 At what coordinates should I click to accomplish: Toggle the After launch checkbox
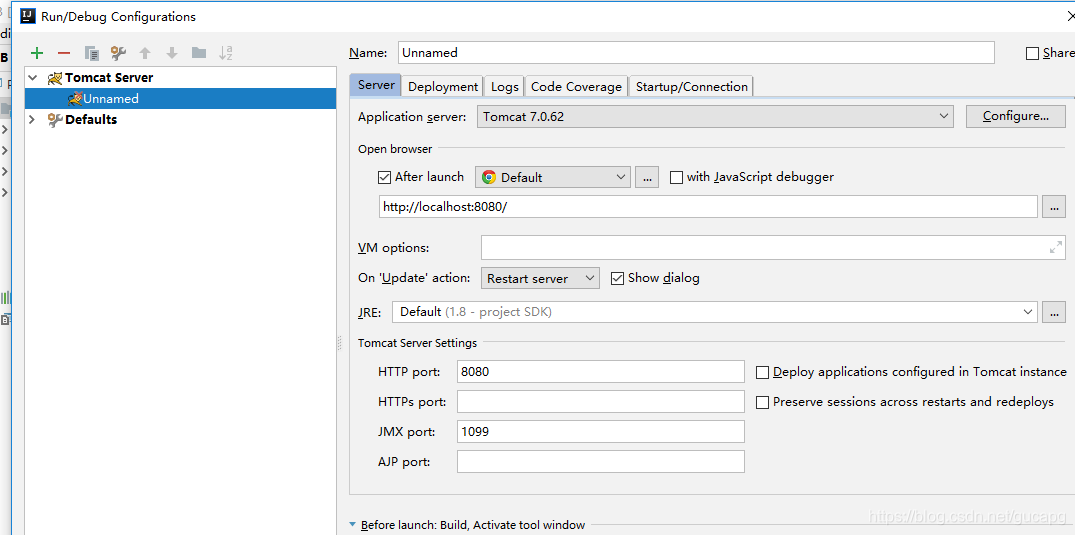(385, 178)
